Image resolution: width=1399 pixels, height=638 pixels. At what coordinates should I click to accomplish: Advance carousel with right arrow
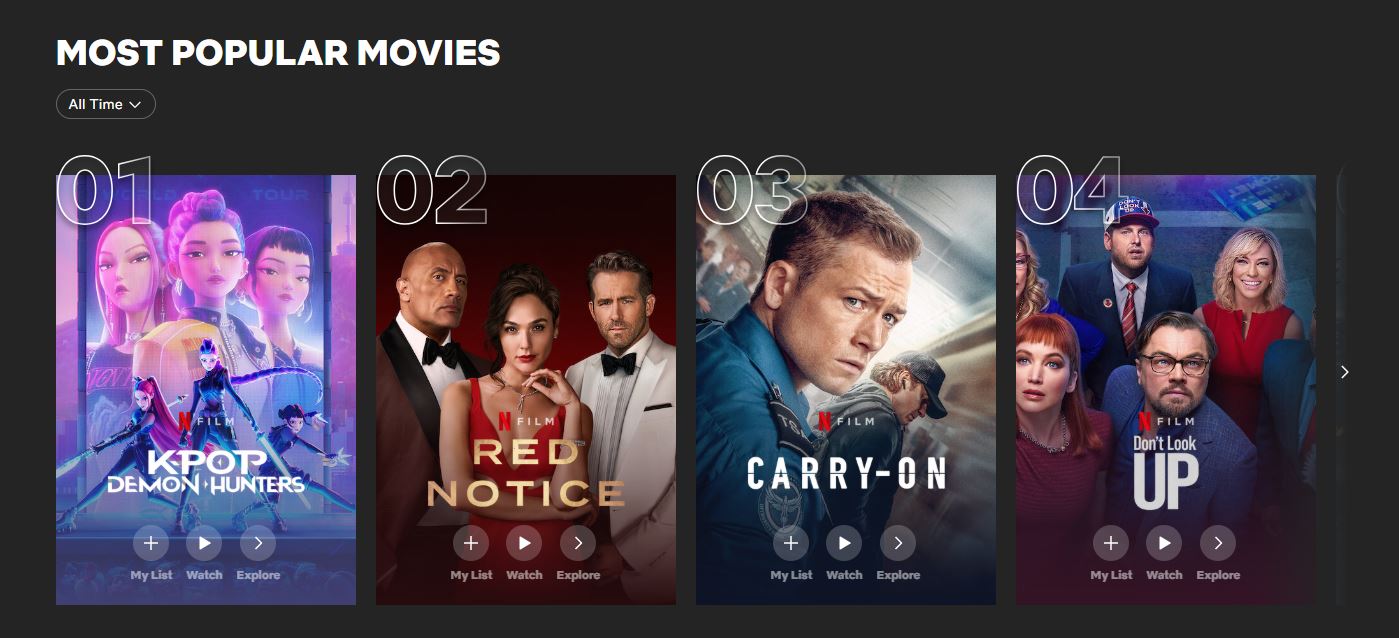click(1344, 372)
